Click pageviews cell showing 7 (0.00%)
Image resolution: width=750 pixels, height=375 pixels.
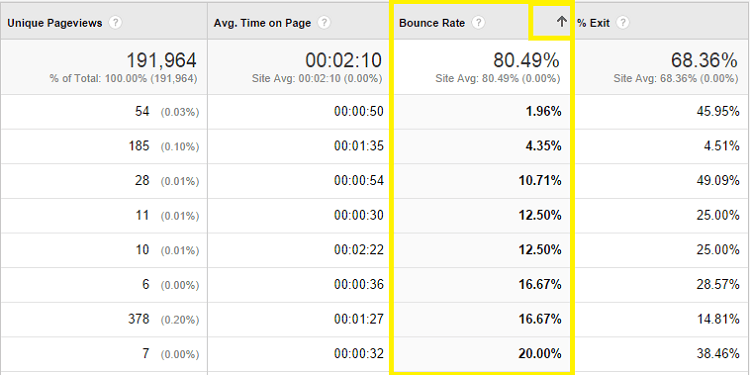104,354
